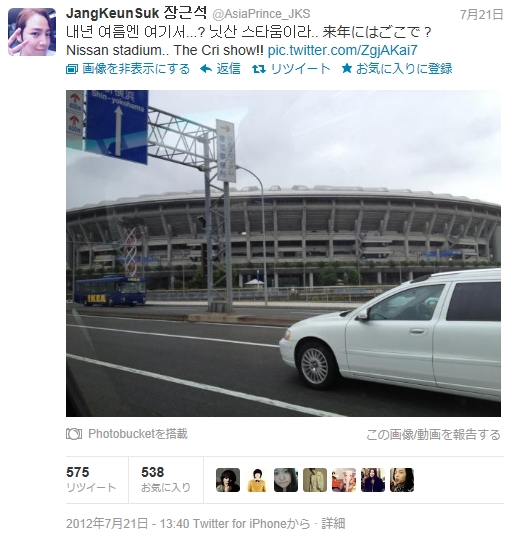Open the yellow-shirt cartoon avatar

257,480
